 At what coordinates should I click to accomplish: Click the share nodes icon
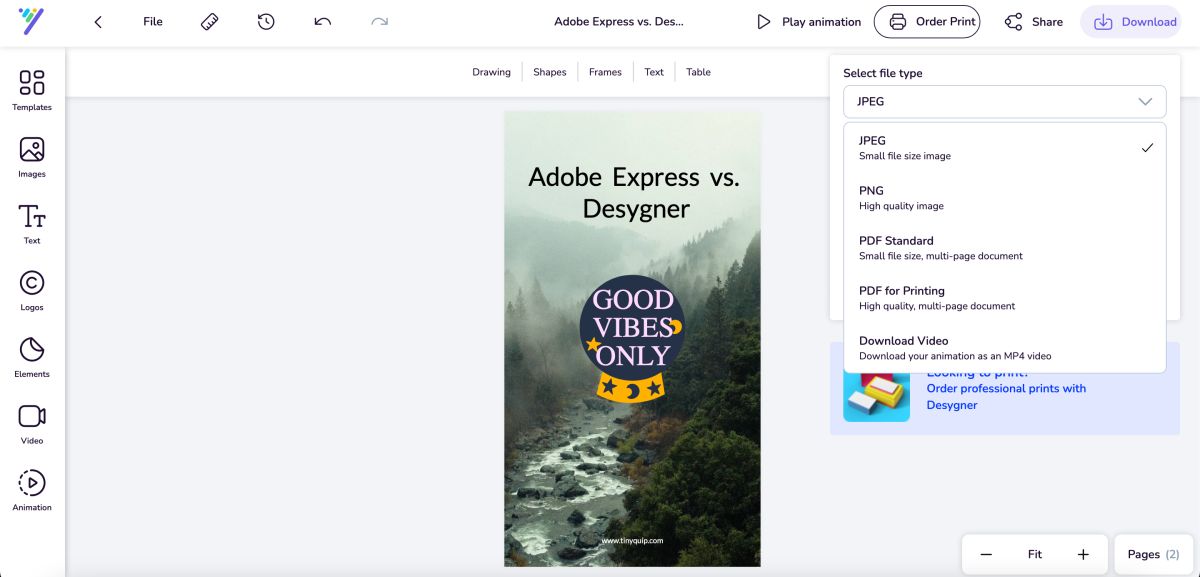point(1013,21)
